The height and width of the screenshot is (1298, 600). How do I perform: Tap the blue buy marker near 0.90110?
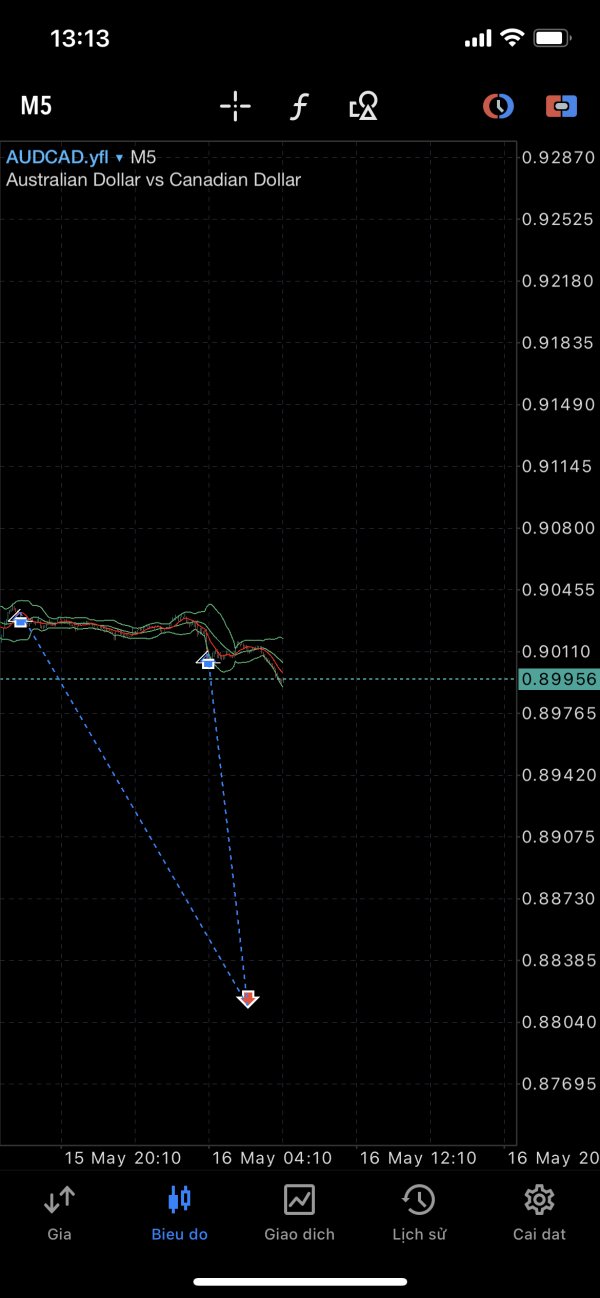pyautogui.click(x=207, y=660)
